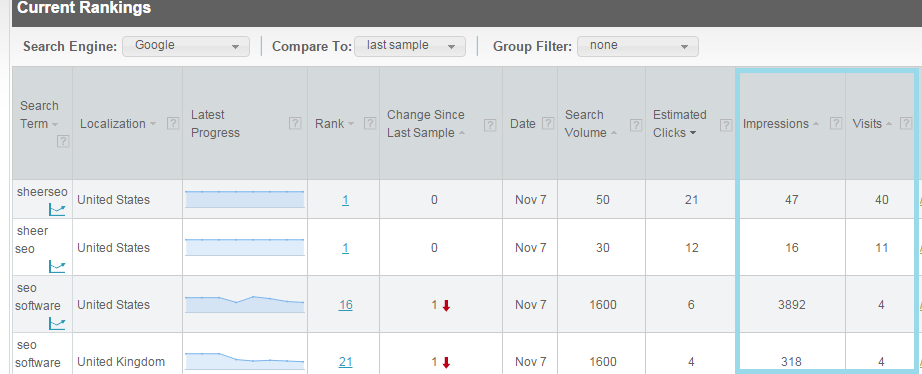Open chart icon for seo software United States
Screen dimensions: 922x374
pos(57,323)
